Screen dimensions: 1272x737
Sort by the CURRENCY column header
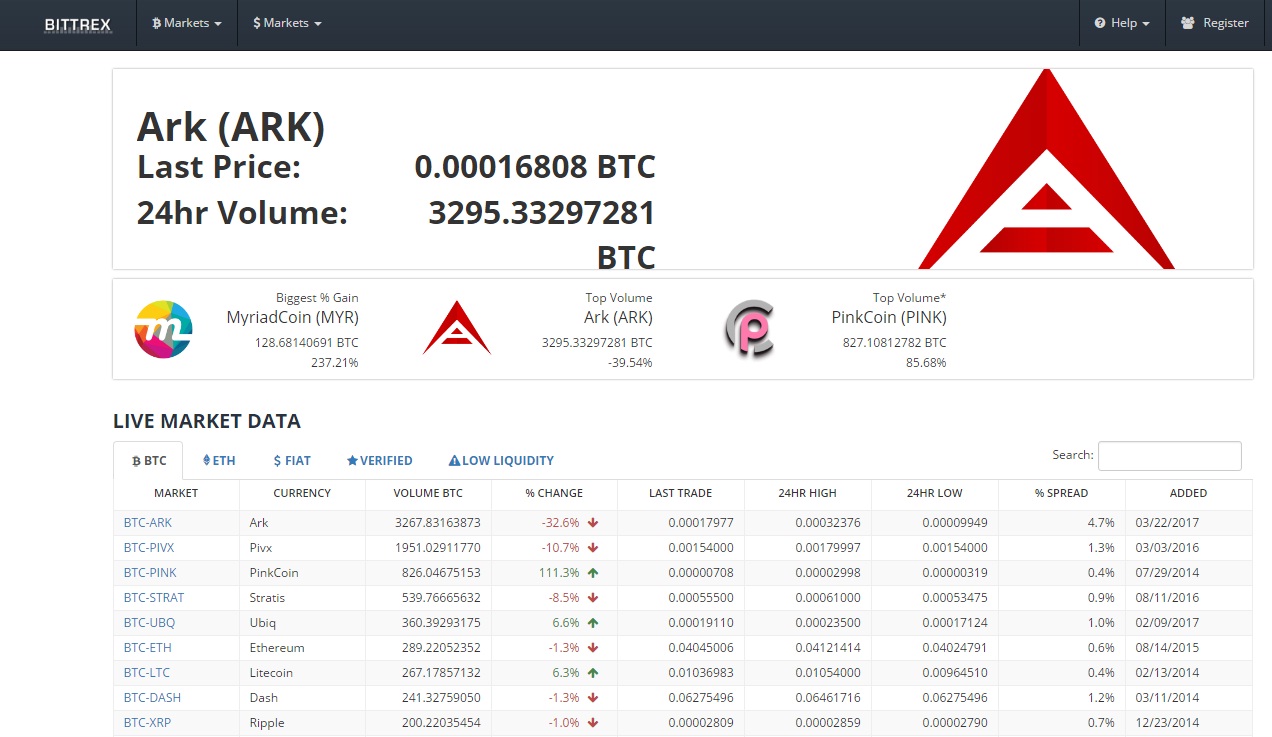coord(302,493)
